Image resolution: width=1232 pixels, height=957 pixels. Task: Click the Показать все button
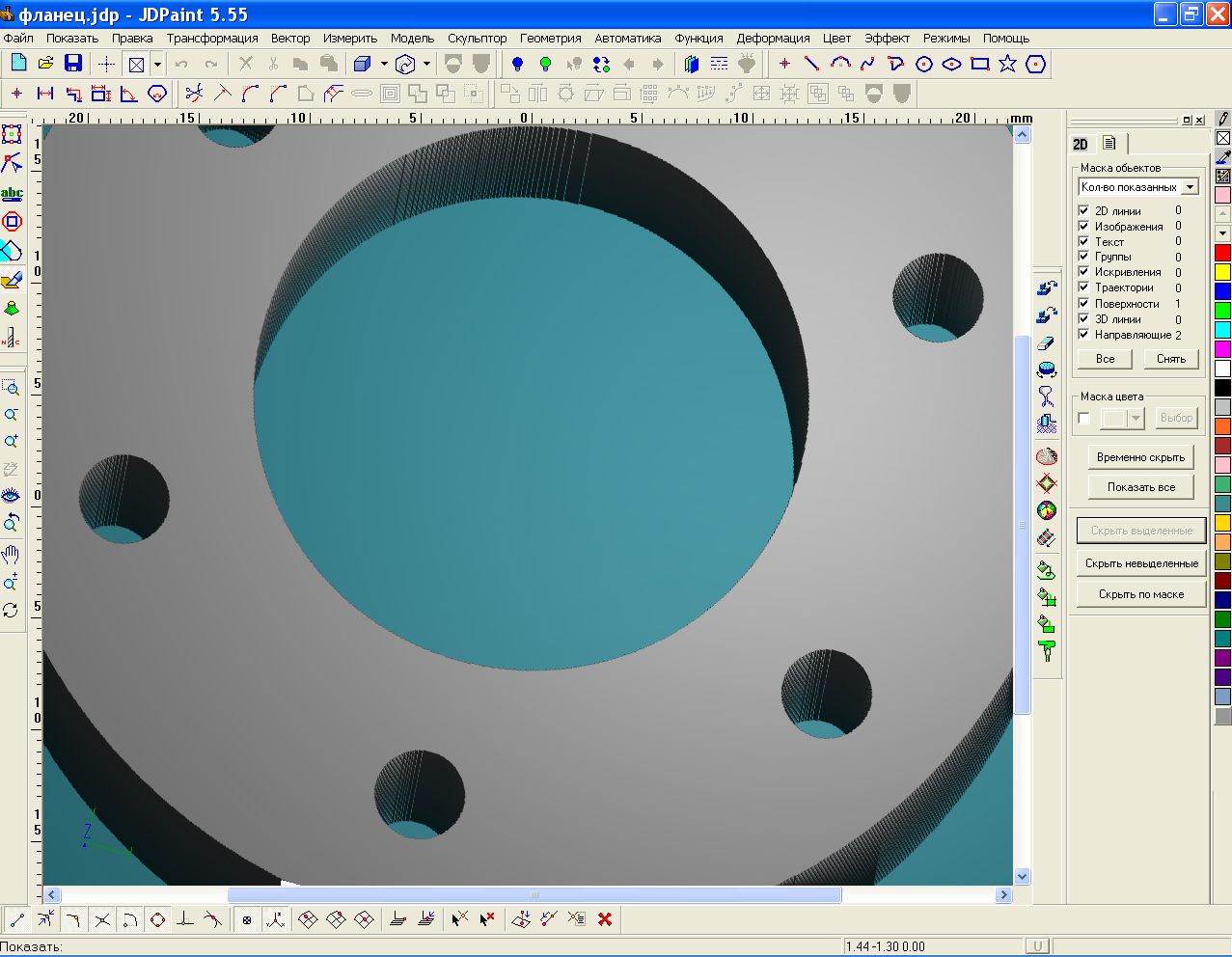coord(1140,487)
